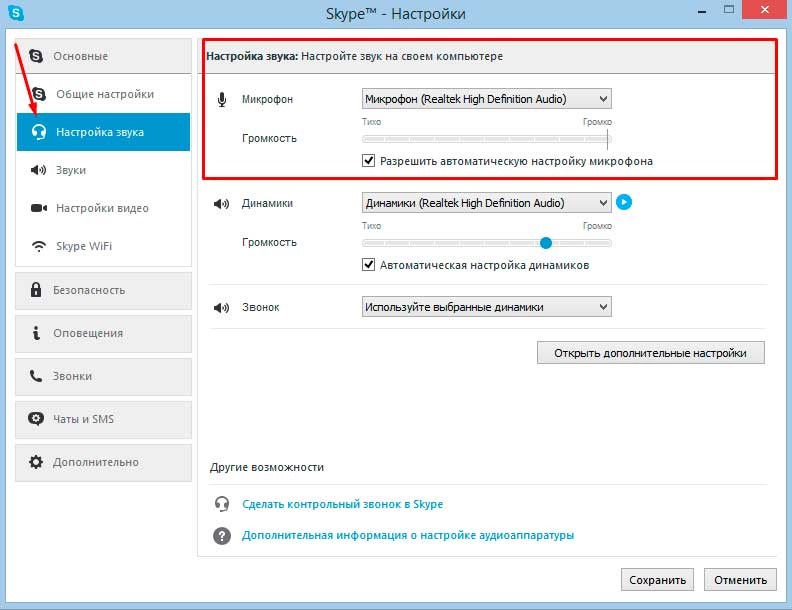The width and height of the screenshot is (792, 610).
Task: Maximize the Skype settings window
Action: coord(728,10)
